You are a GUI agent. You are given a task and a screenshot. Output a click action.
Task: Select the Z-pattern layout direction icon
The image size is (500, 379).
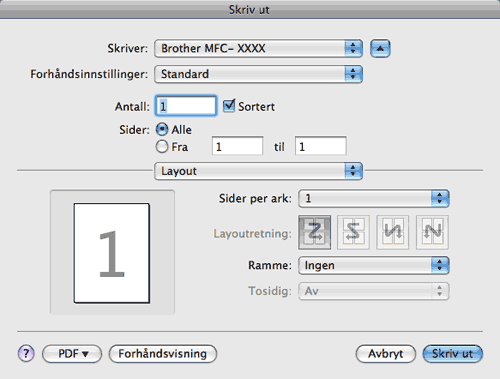315,232
